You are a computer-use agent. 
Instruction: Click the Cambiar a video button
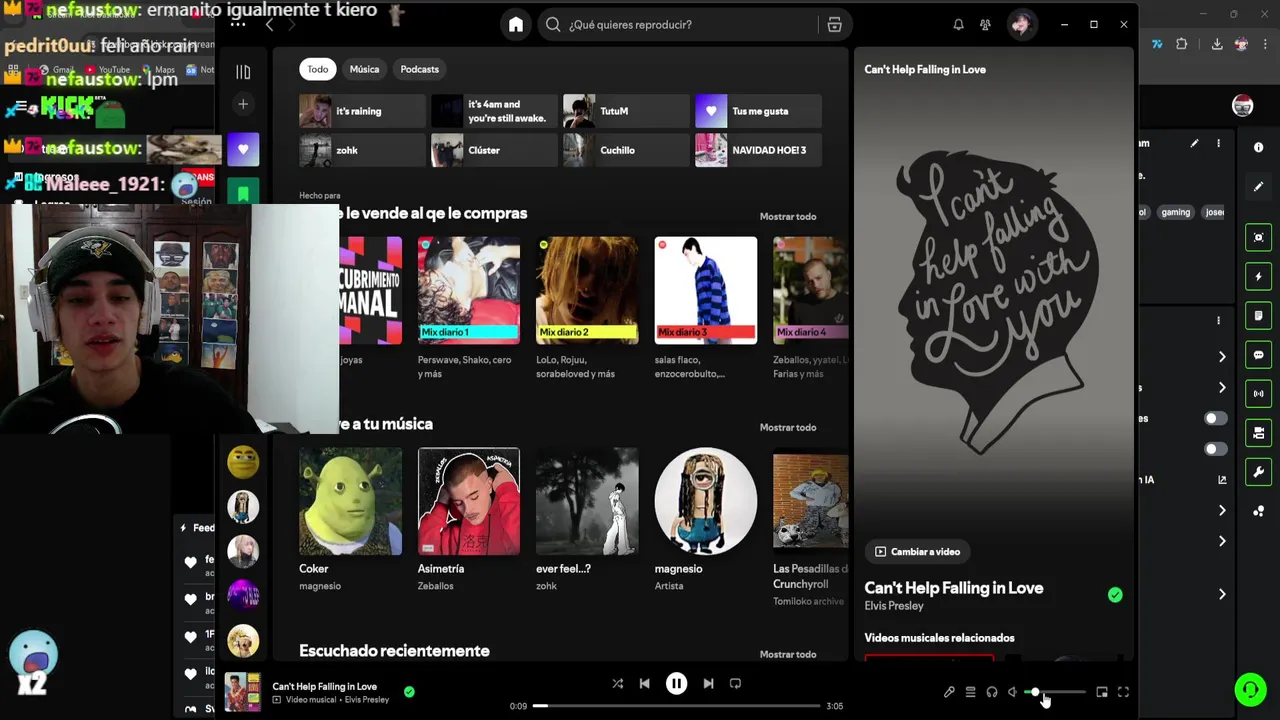coord(917,551)
